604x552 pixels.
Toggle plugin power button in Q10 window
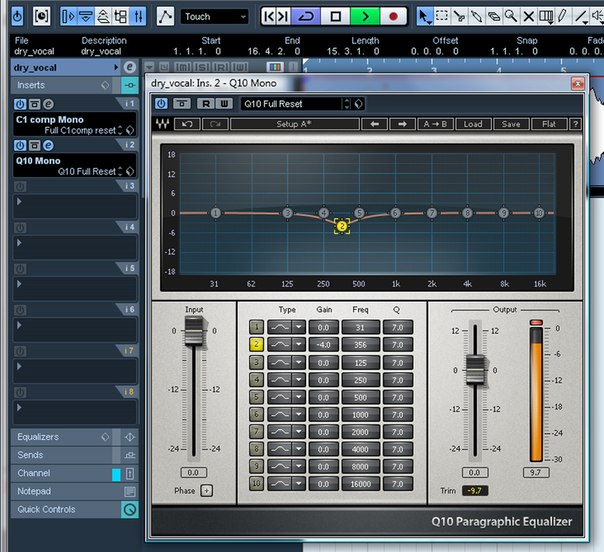click(161, 104)
